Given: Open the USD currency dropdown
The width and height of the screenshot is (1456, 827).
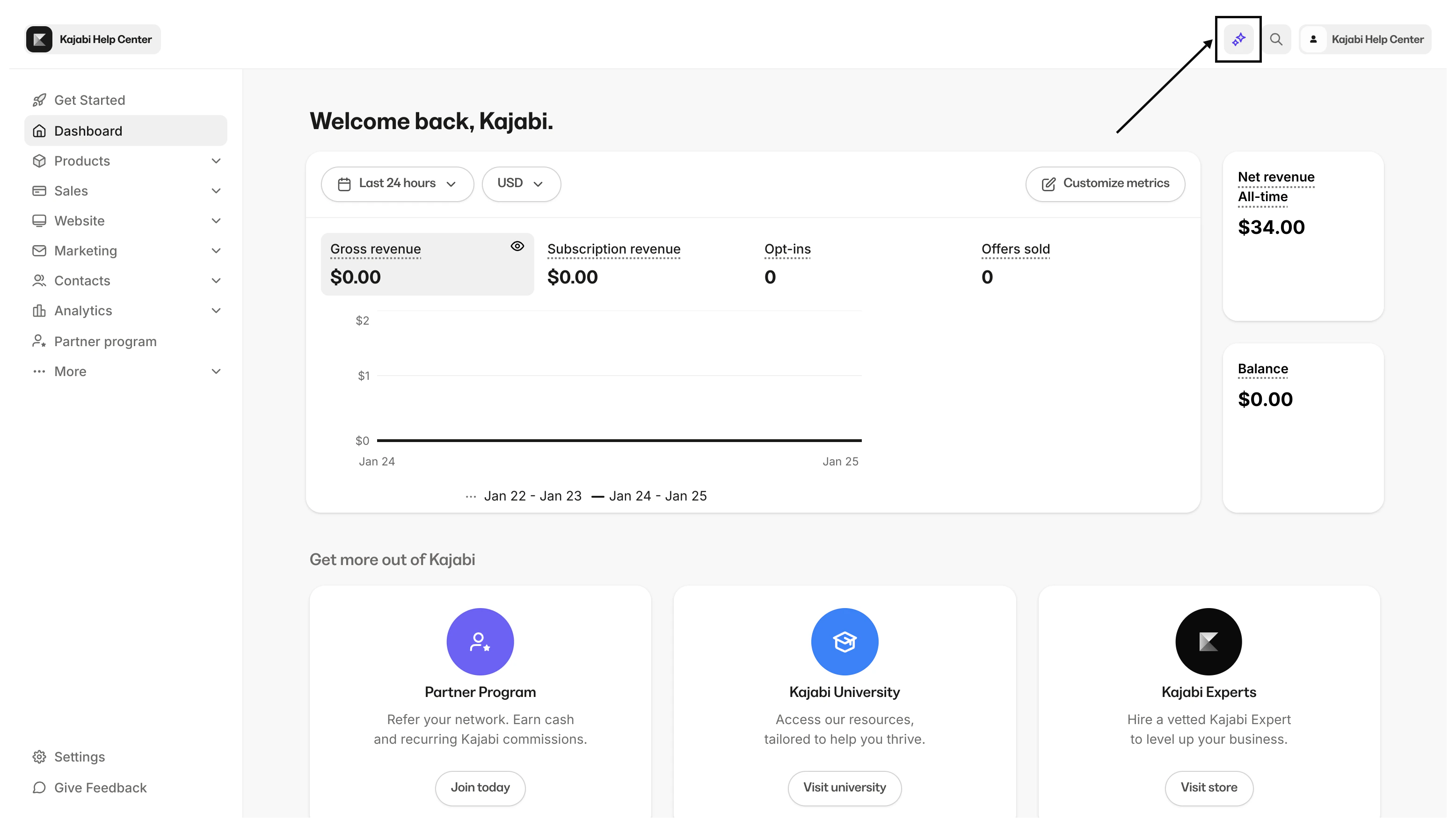Looking at the screenshot, I should (521, 183).
